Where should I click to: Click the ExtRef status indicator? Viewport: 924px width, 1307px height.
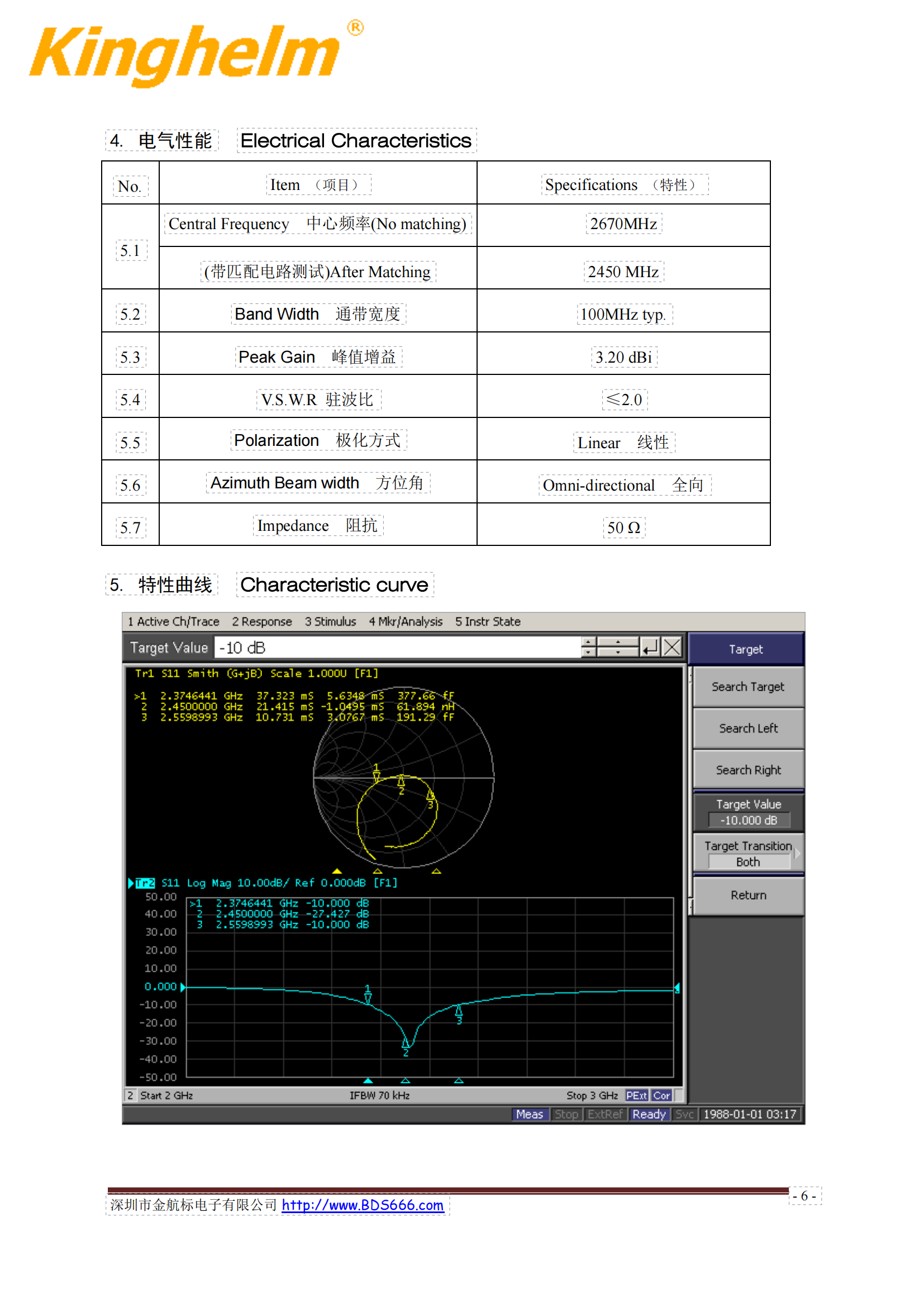pos(605,1115)
